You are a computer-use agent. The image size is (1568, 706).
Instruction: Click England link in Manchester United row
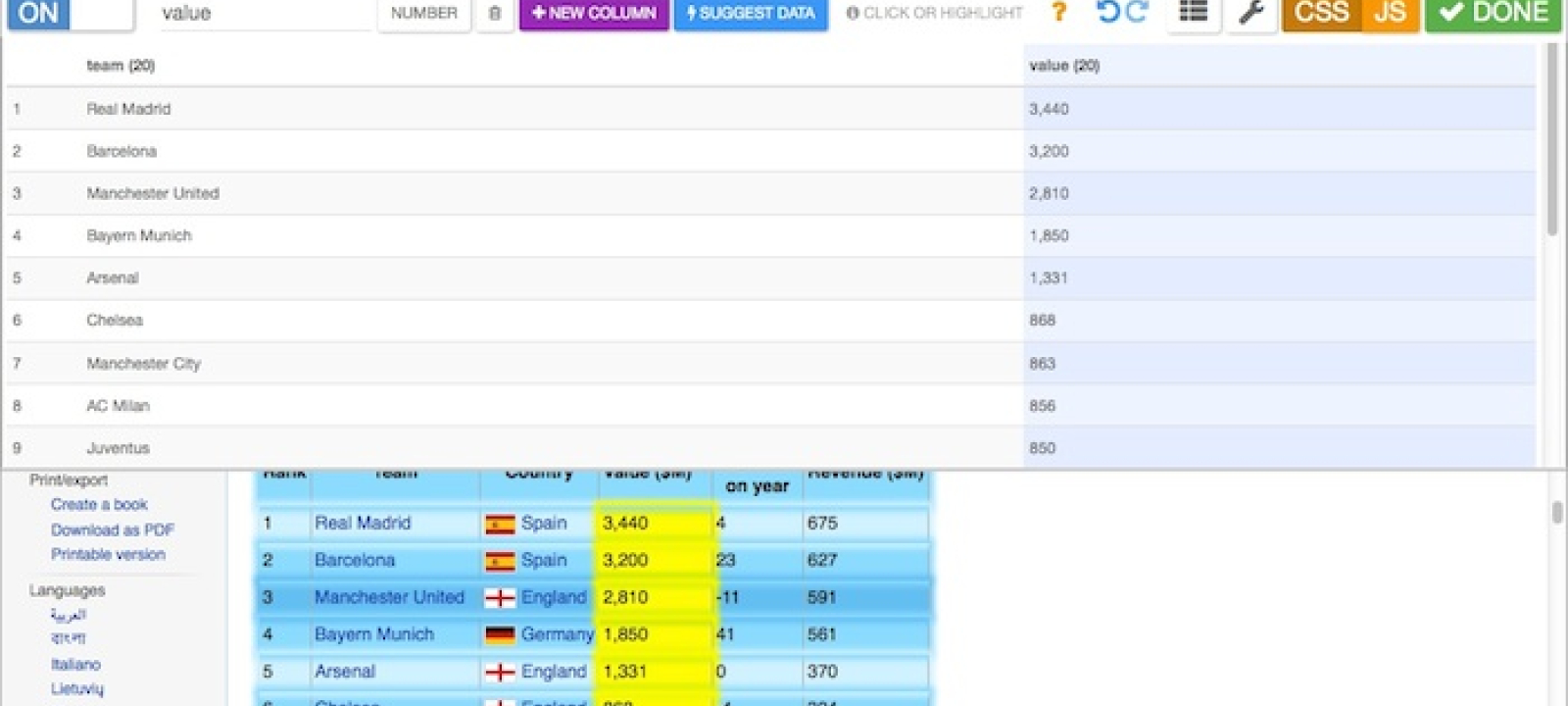click(554, 597)
